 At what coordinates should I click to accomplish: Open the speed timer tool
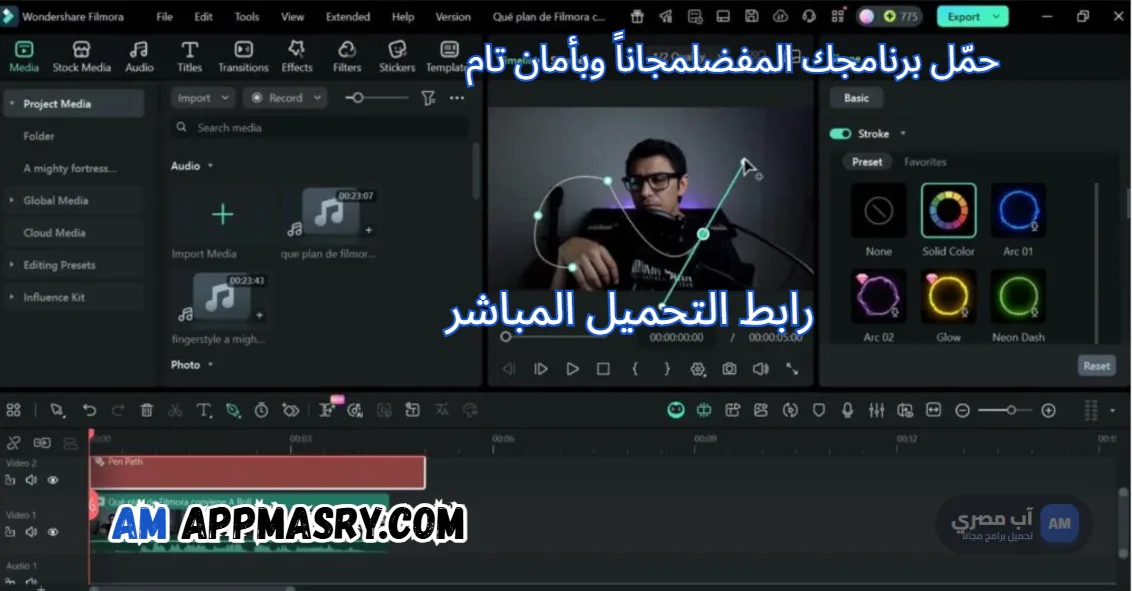tap(261, 411)
